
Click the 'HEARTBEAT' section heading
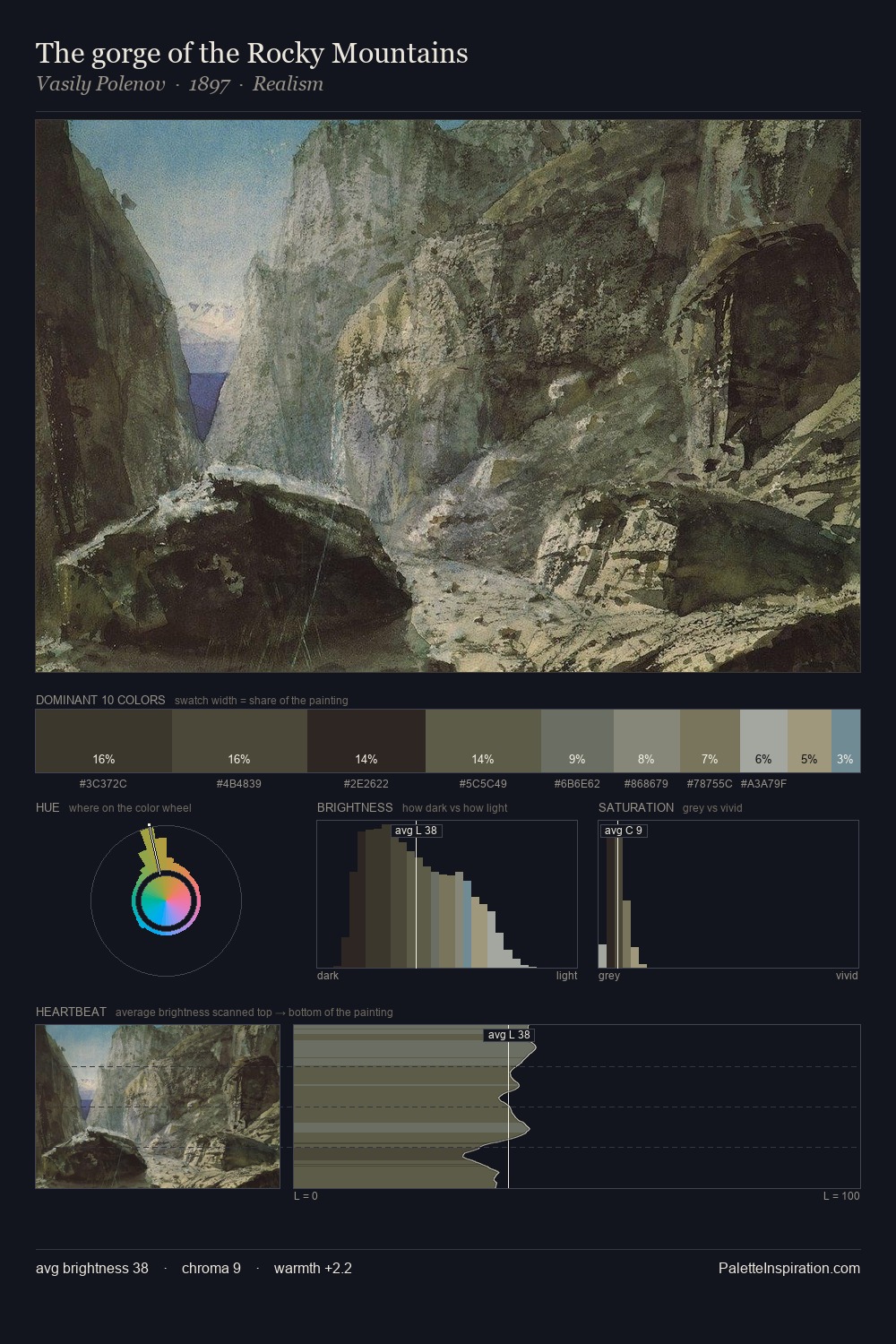click(x=71, y=1012)
